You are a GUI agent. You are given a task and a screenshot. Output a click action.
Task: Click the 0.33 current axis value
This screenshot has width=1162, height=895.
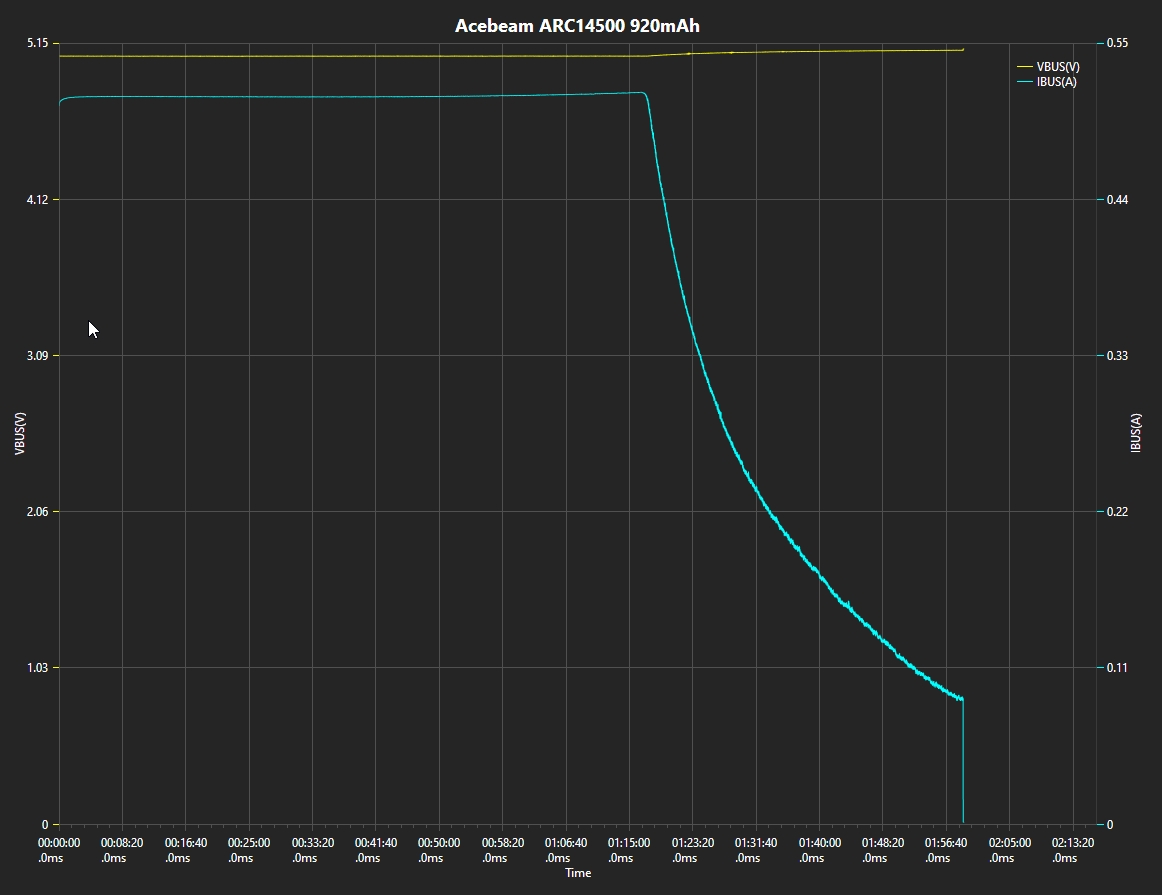click(x=1118, y=356)
